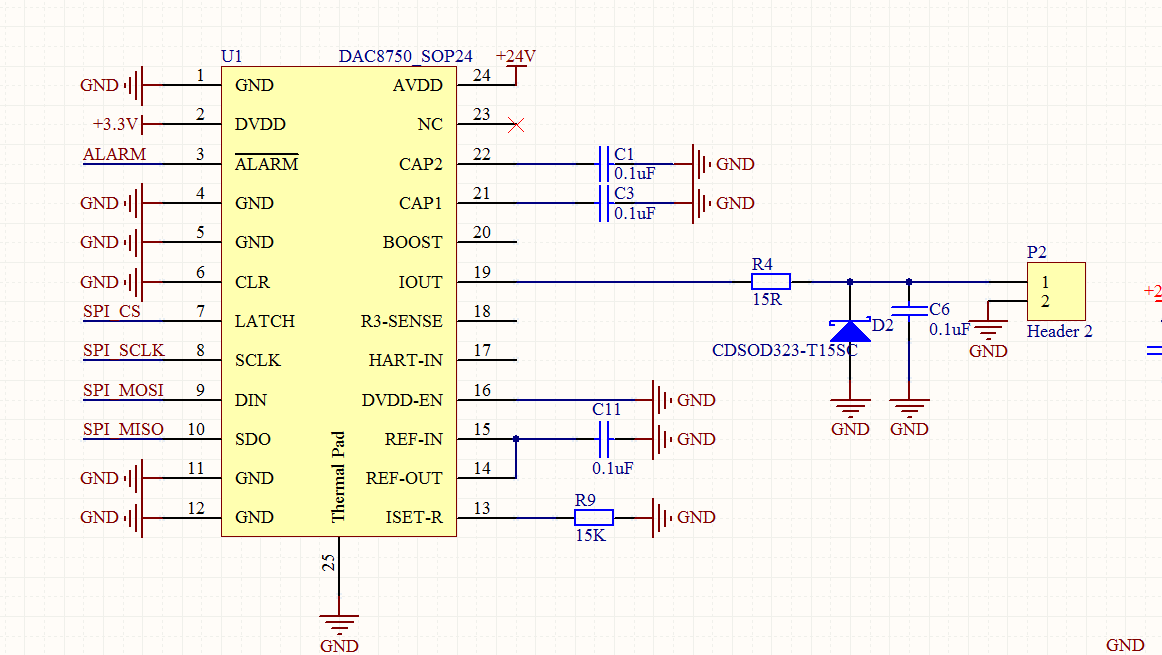
Task: Click the HART-IN pin label
Action: click(405, 360)
